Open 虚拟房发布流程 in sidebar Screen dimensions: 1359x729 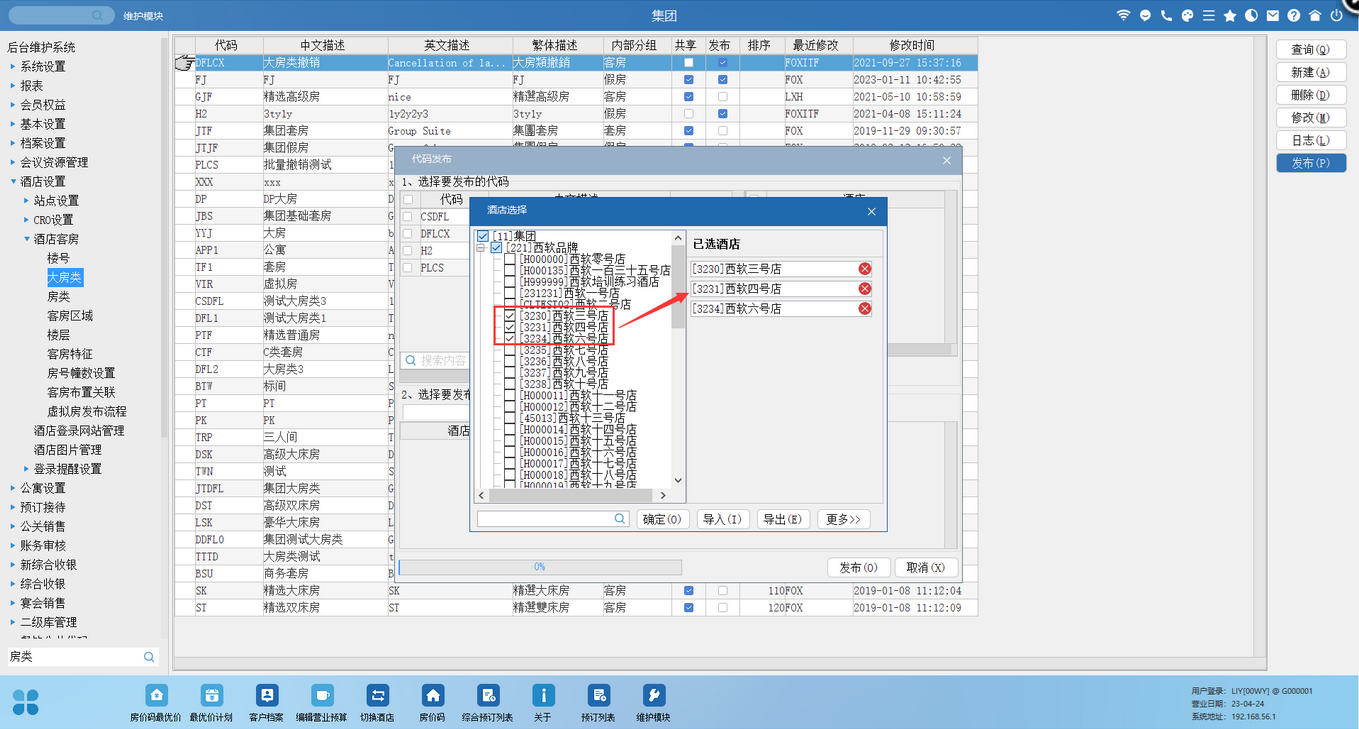[87, 411]
